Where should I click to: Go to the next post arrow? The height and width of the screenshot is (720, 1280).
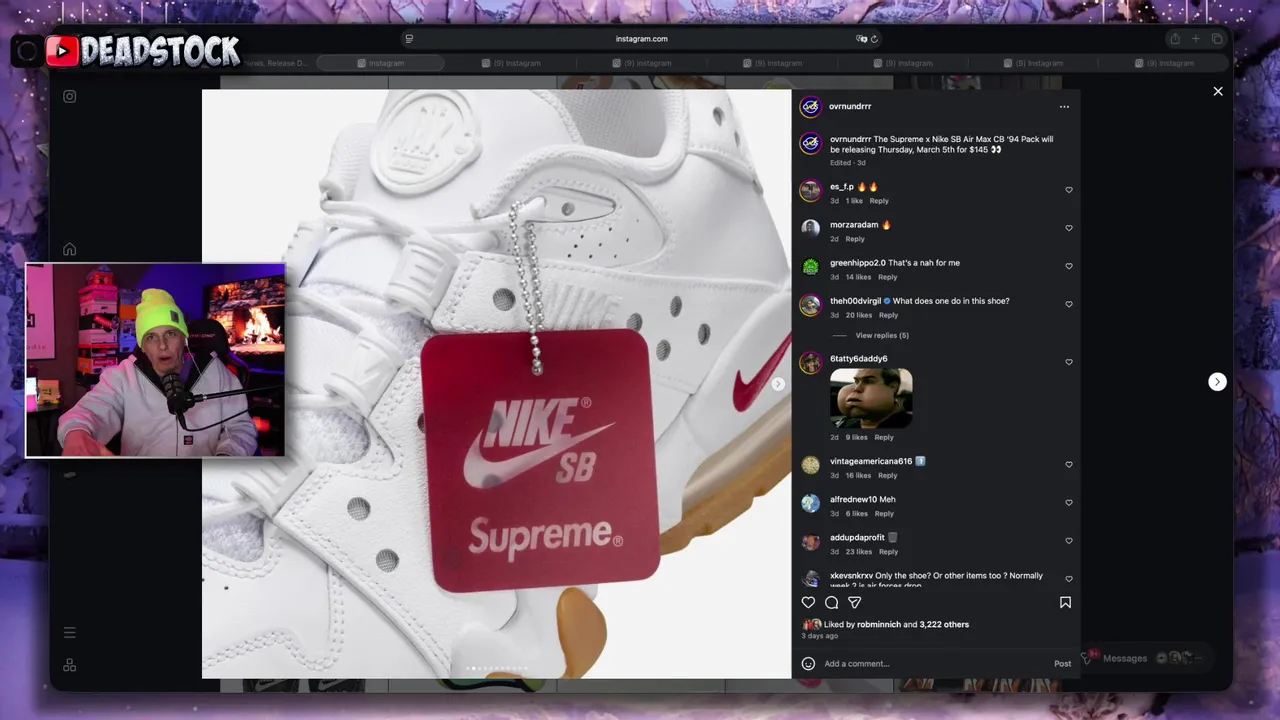tap(1217, 382)
